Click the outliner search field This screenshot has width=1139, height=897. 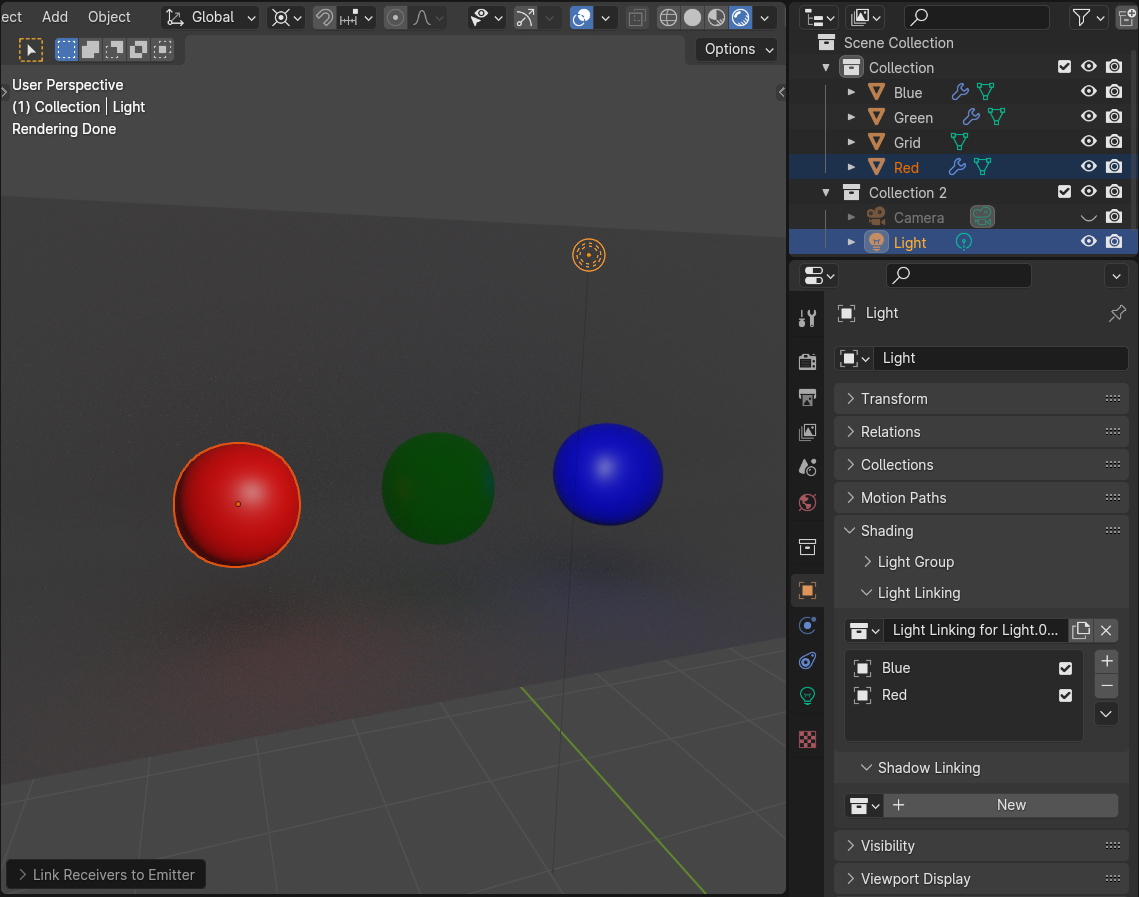pyautogui.click(x=976, y=17)
